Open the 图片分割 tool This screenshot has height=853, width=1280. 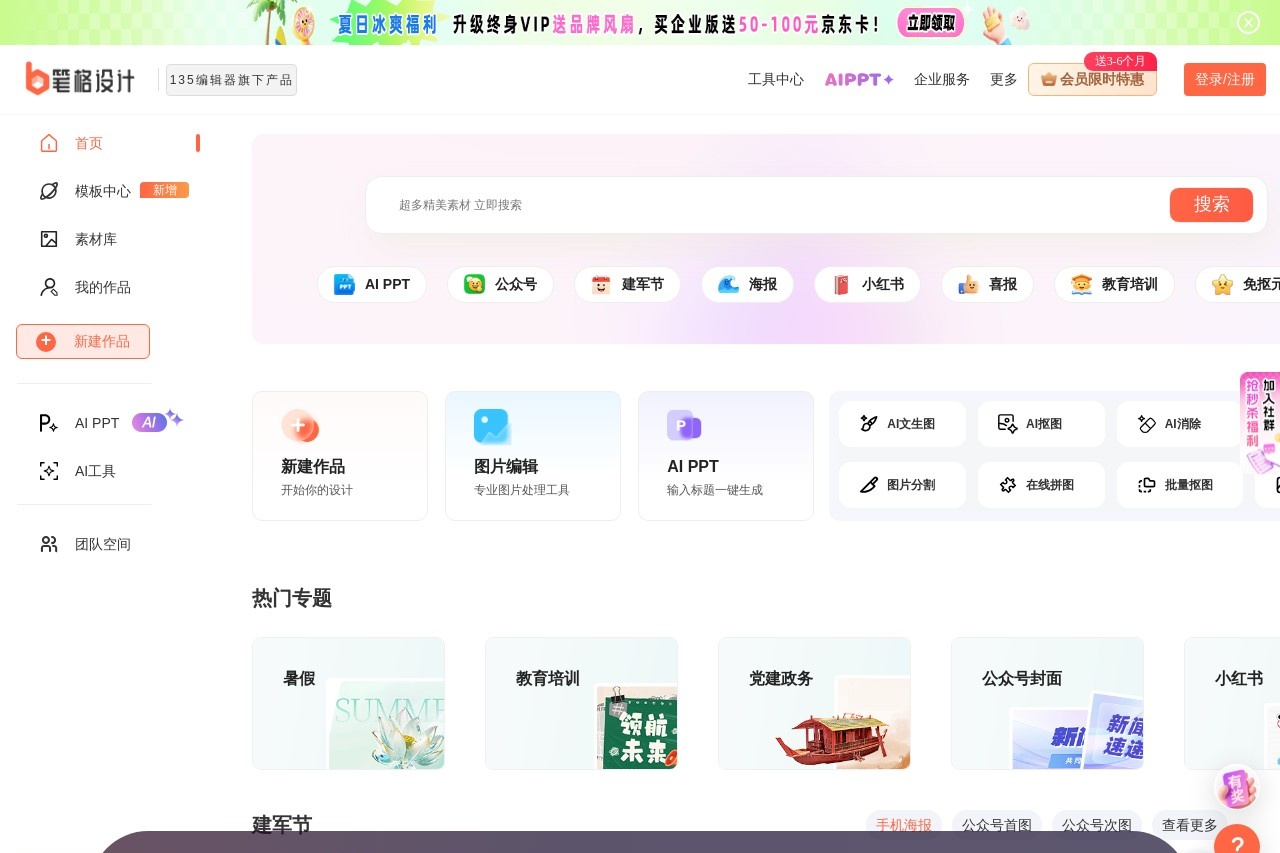pos(902,485)
